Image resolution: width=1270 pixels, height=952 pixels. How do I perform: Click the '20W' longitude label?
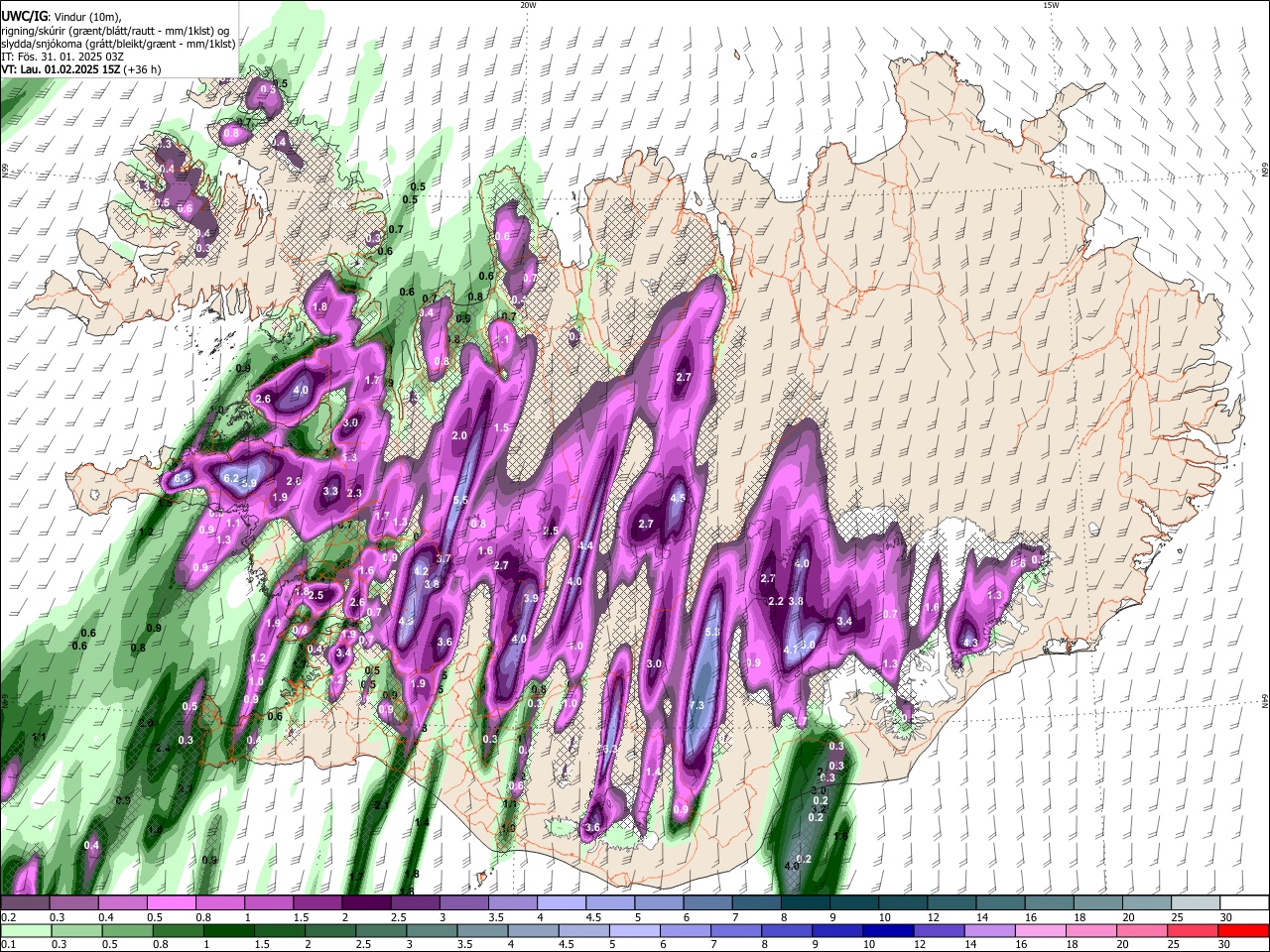(528, 5)
